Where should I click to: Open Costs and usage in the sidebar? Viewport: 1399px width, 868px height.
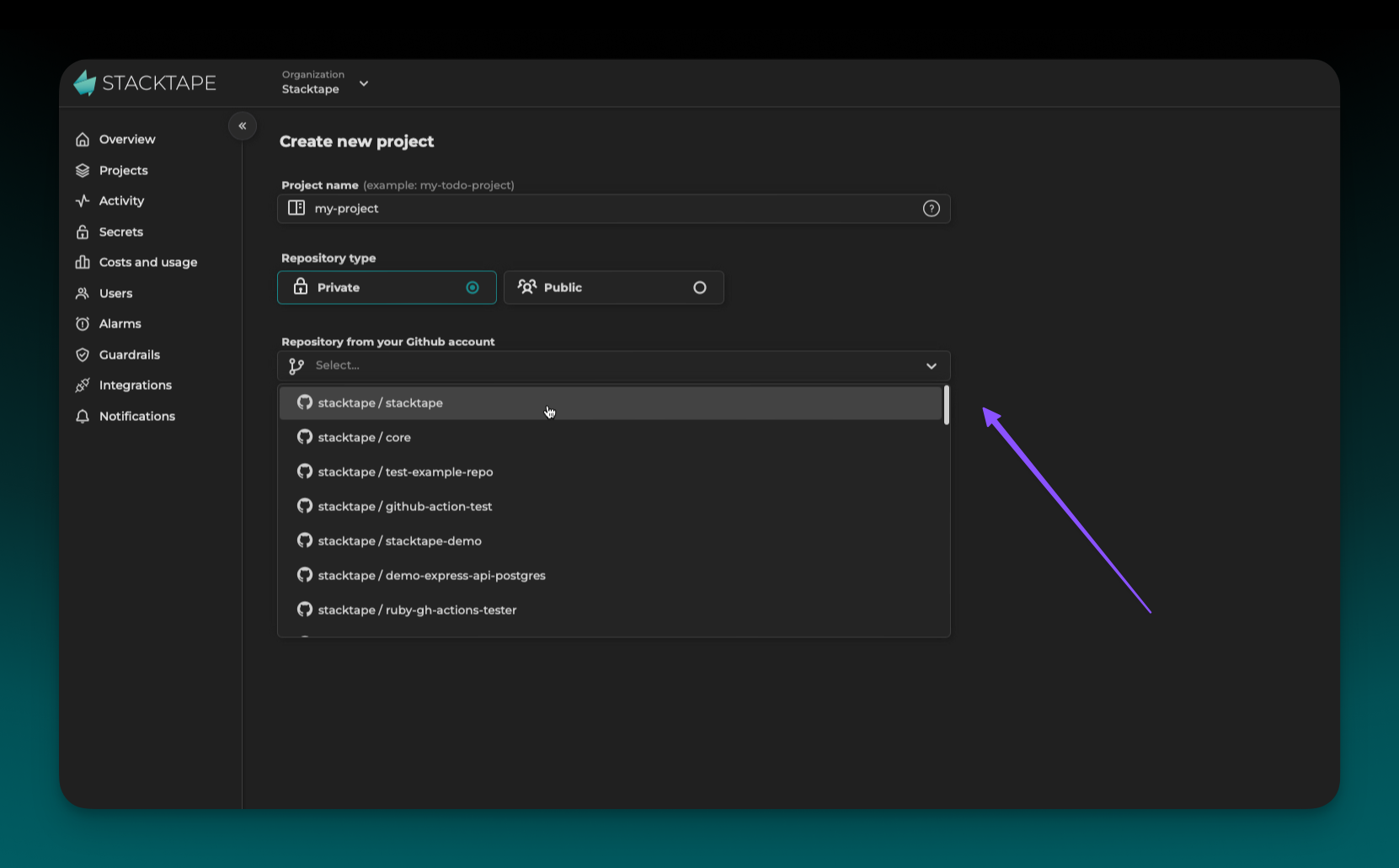tap(148, 262)
